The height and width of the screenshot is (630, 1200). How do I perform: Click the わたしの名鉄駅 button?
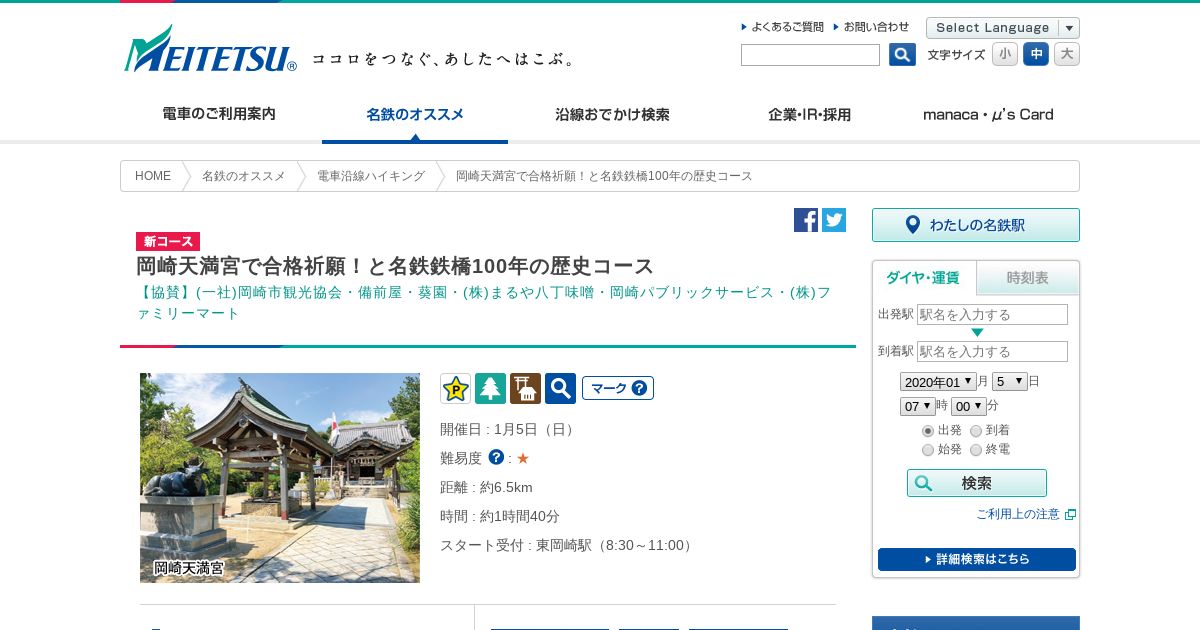pyautogui.click(x=976, y=225)
